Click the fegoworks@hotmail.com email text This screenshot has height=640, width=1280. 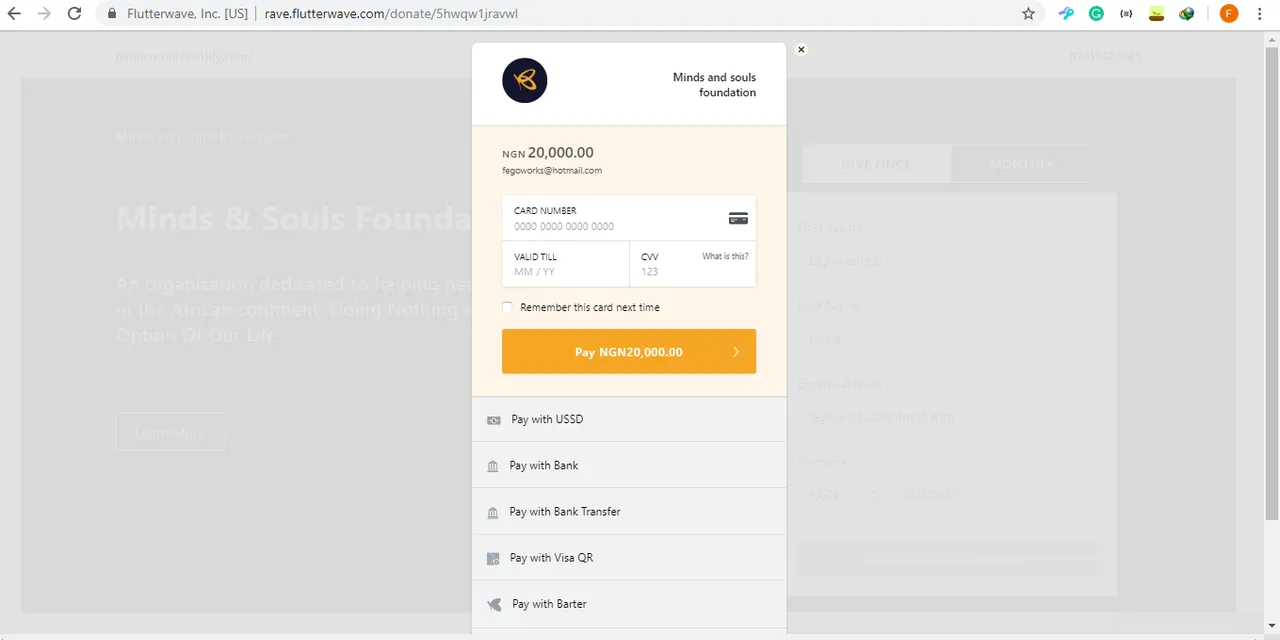coord(552,171)
